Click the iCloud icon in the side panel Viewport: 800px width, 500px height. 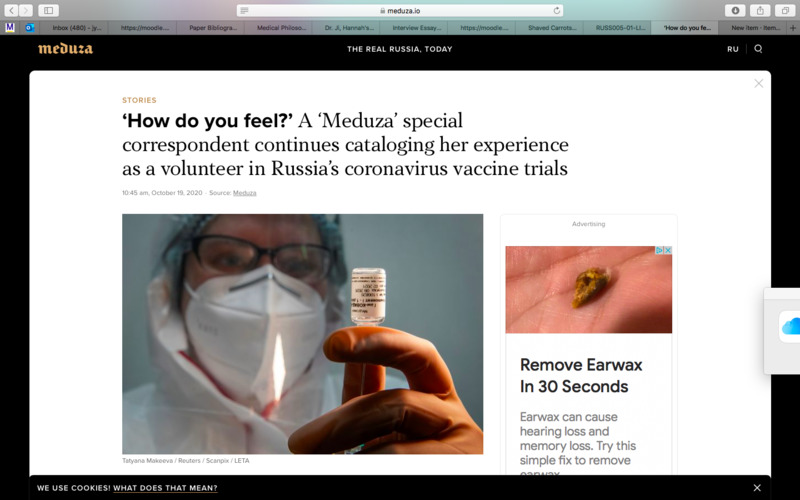click(790, 327)
